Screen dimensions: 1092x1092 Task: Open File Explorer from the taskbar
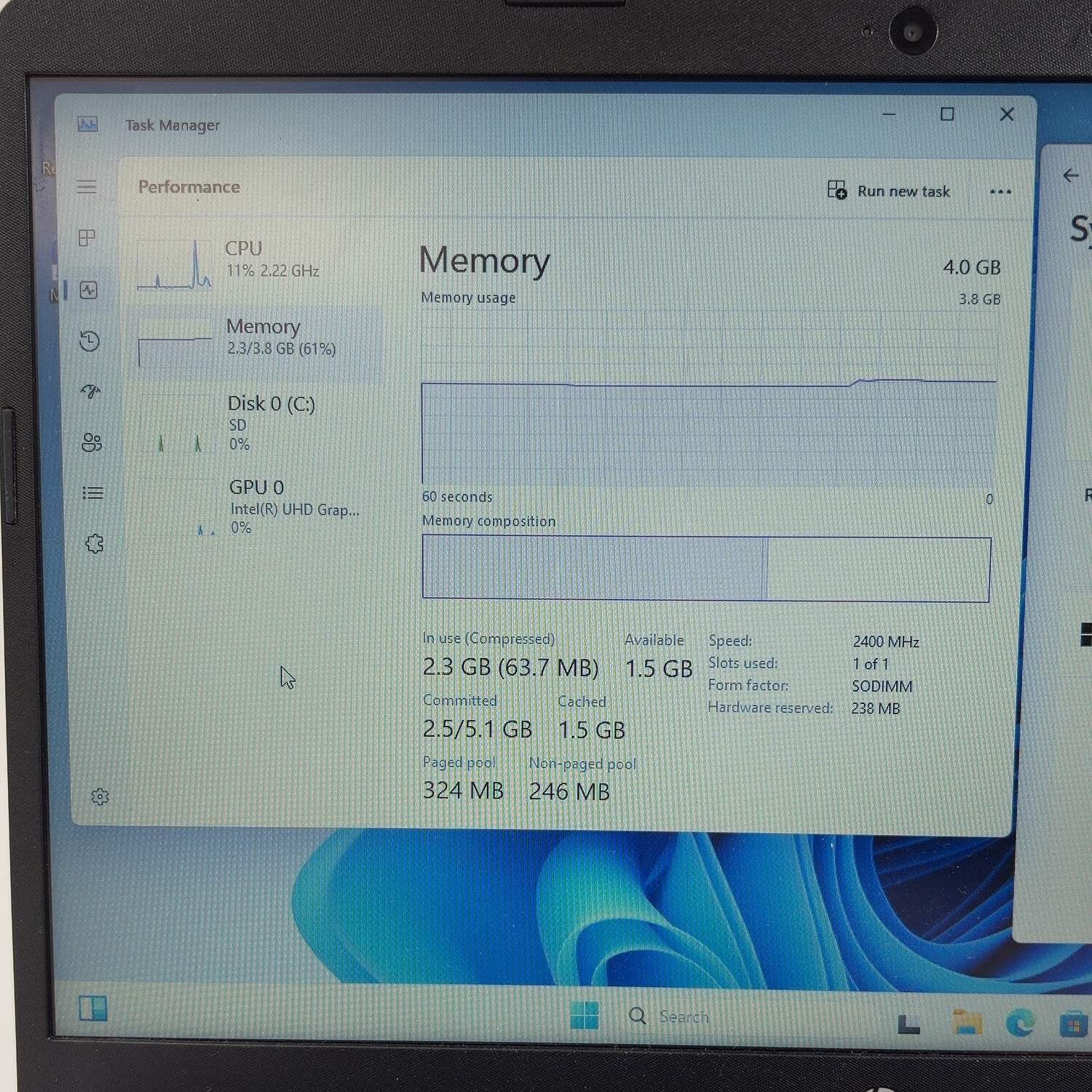(x=967, y=1022)
